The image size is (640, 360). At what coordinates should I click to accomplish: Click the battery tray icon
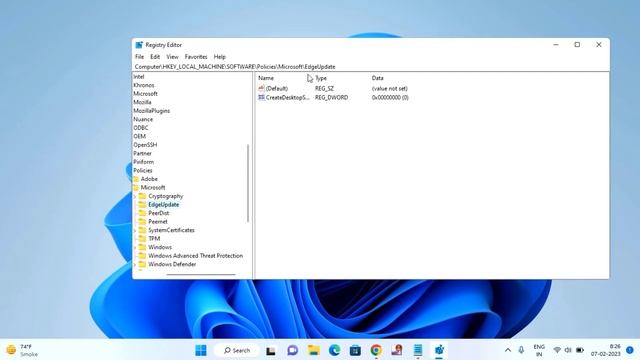(580, 350)
